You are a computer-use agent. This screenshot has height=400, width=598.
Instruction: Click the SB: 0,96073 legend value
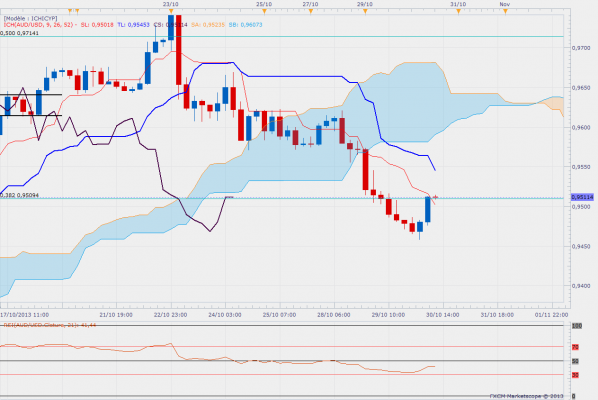pyautogui.click(x=246, y=25)
